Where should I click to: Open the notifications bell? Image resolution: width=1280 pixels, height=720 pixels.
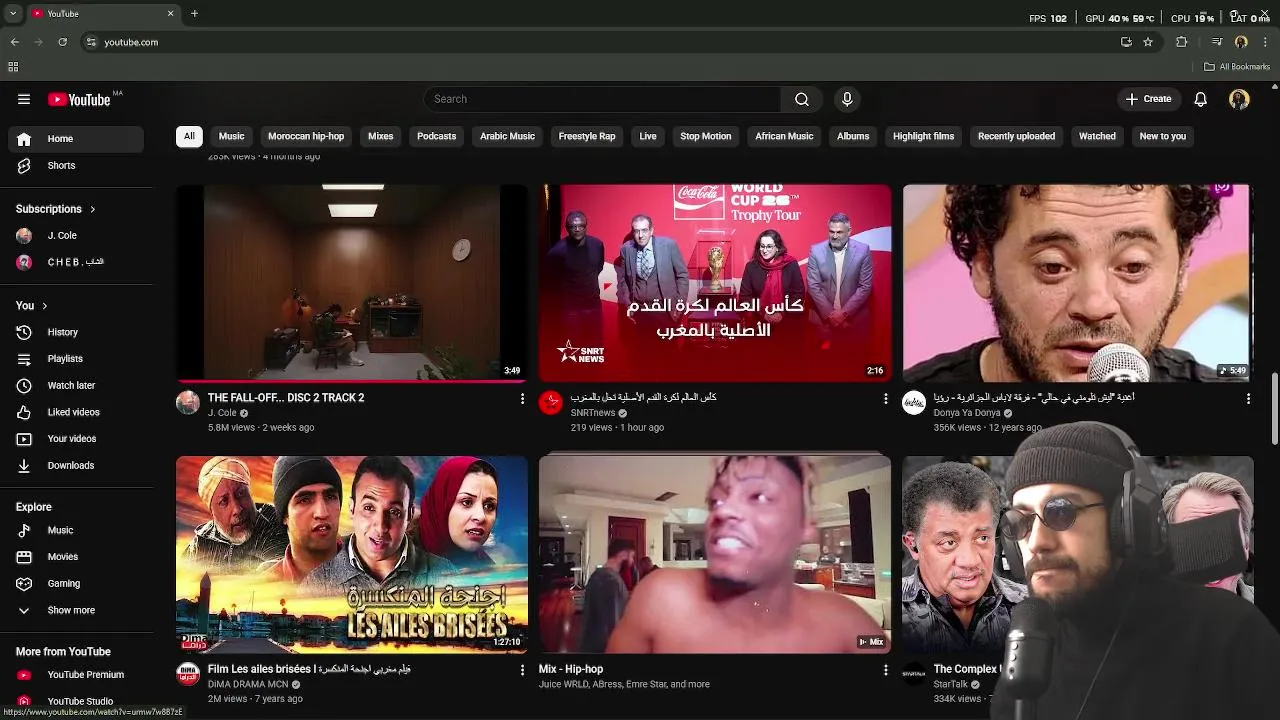(x=1201, y=99)
